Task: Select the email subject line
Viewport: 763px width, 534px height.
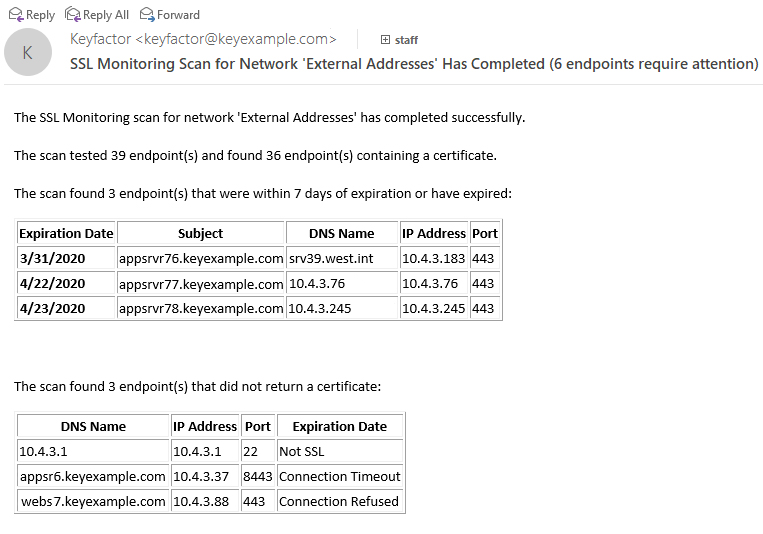Action: tap(414, 64)
